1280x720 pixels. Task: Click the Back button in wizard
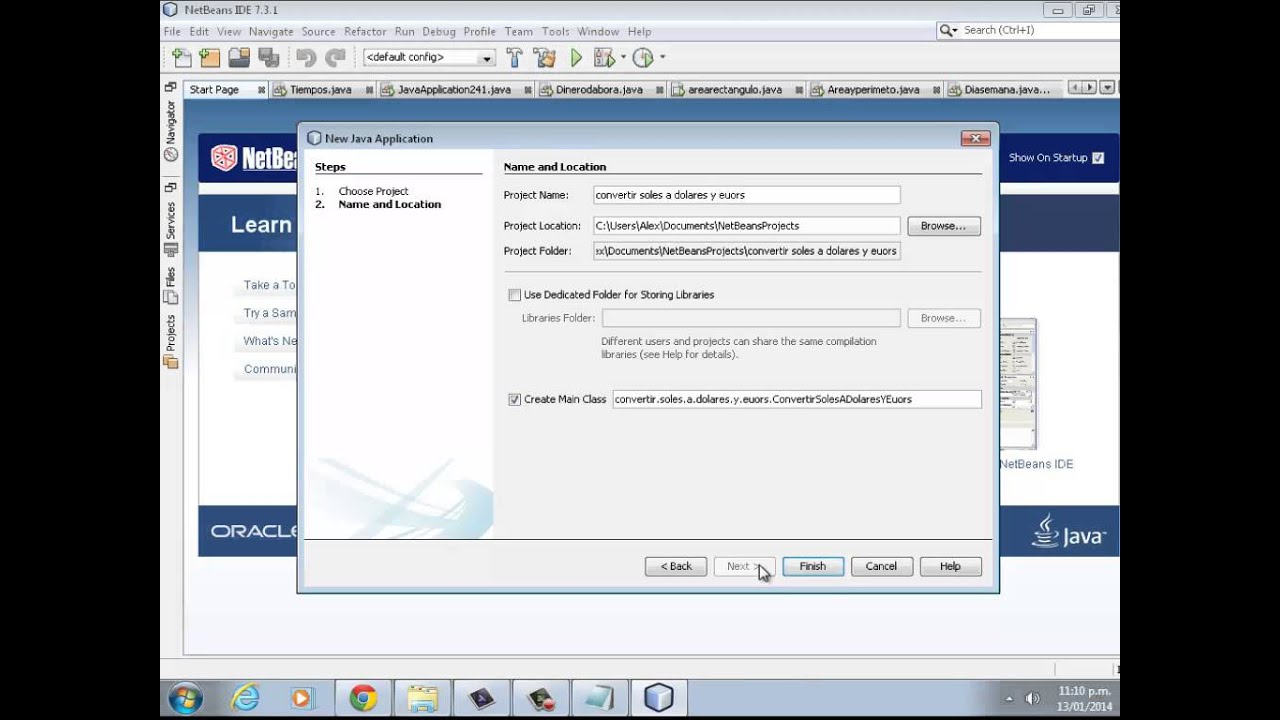pos(676,566)
